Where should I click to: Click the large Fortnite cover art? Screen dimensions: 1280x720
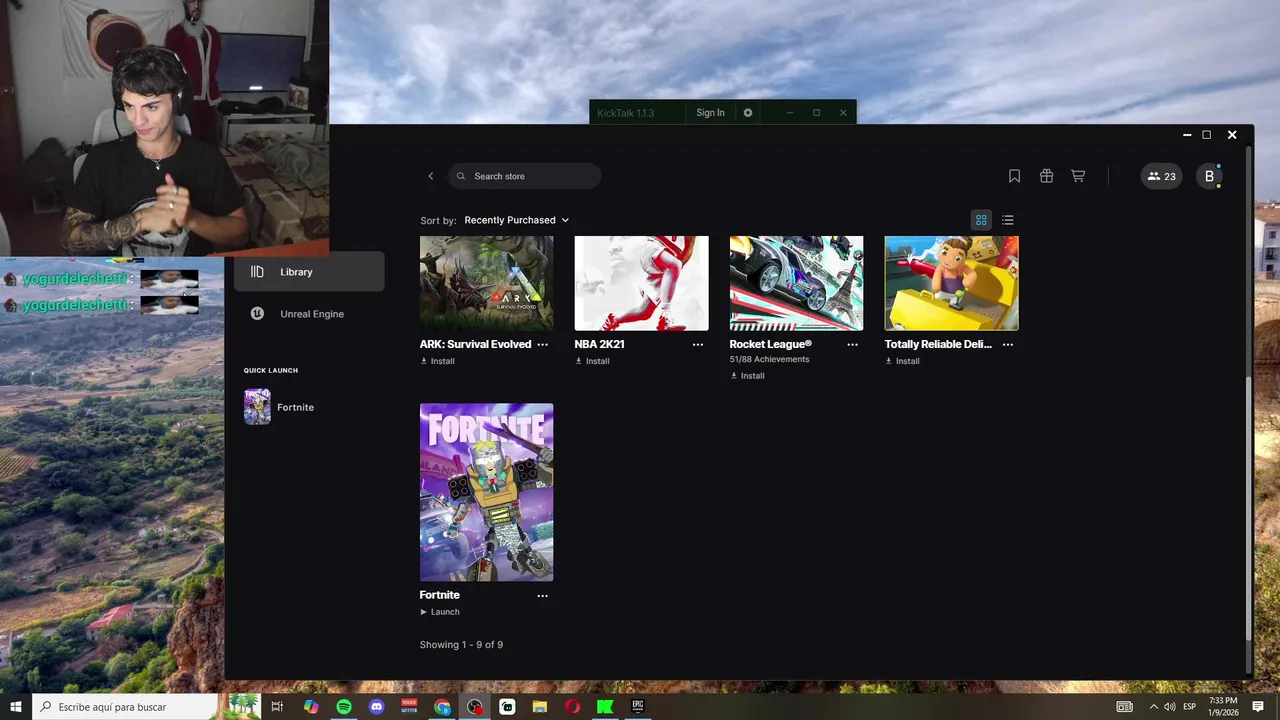click(x=486, y=492)
